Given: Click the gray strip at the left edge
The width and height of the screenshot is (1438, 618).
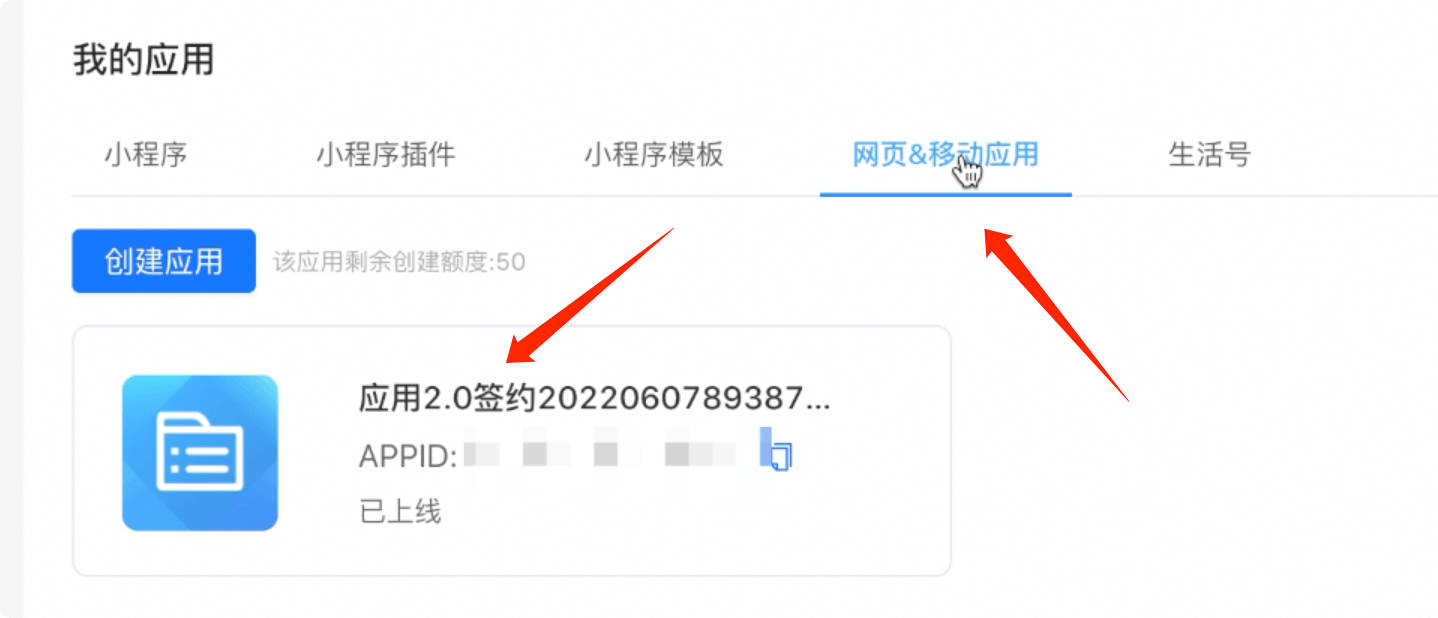Looking at the screenshot, I should coord(11,309).
